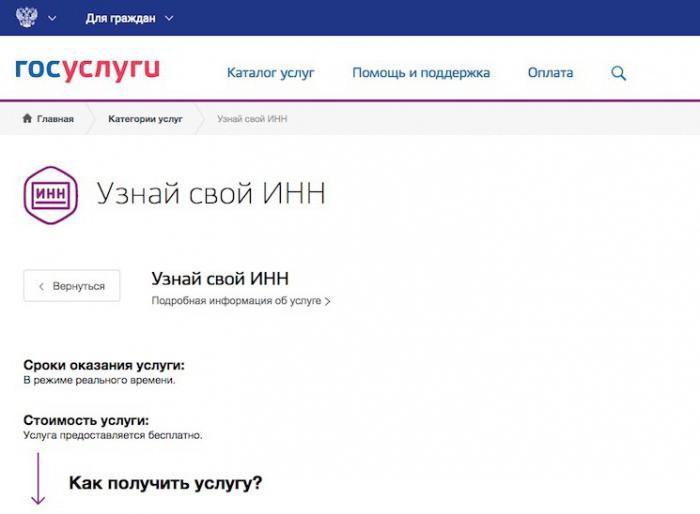Click the bold "Узнай свой ИНН" service subheading

[219, 278]
